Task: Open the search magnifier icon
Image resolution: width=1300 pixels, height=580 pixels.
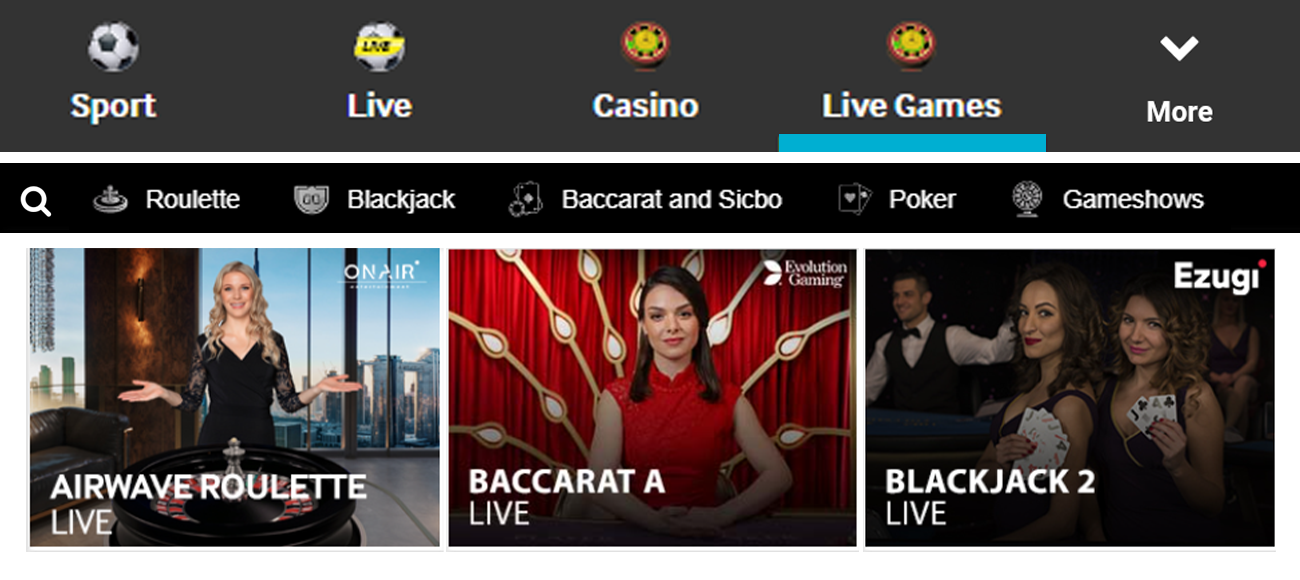Action: [x=36, y=201]
